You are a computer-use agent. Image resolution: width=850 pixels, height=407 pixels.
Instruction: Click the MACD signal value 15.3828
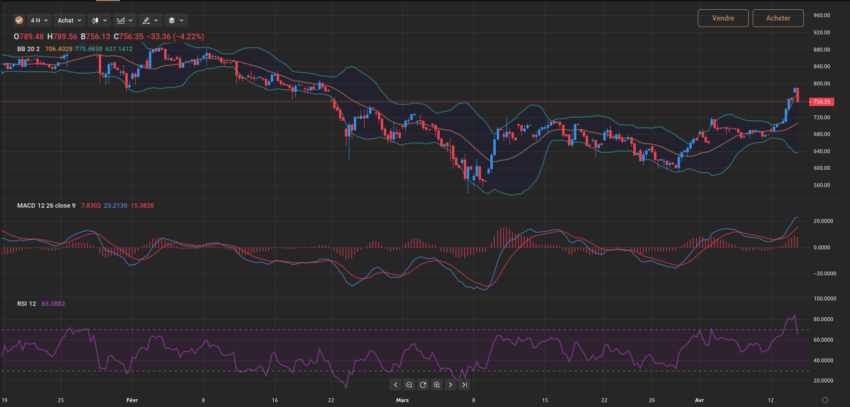pyautogui.click(x=143, y=206)
